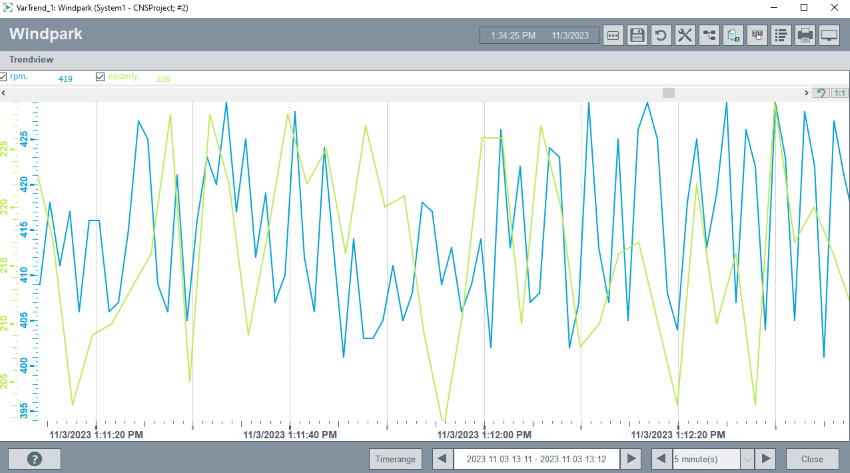This screenshot has width=850, height=473.
Task: Step time range backward with left arrow
Action: [x=441, y=458]
